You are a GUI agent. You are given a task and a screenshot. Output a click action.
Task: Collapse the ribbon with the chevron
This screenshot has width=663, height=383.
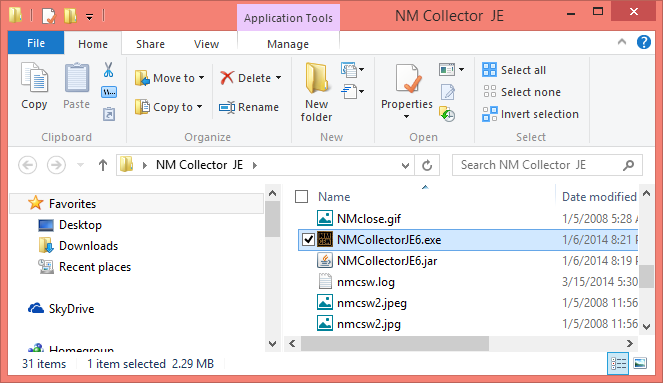(x=622, y=42)
